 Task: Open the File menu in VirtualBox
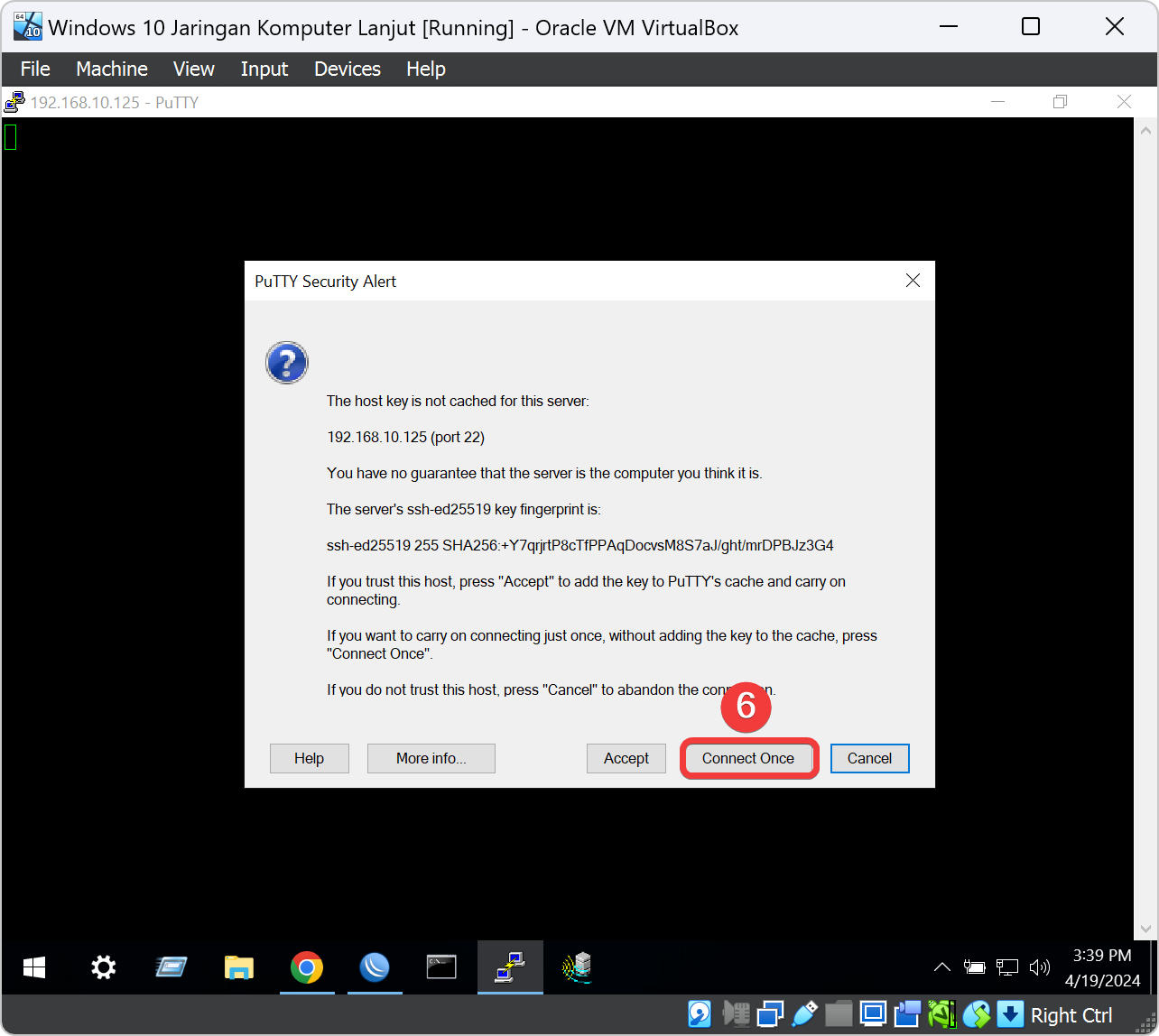point(35,69)
